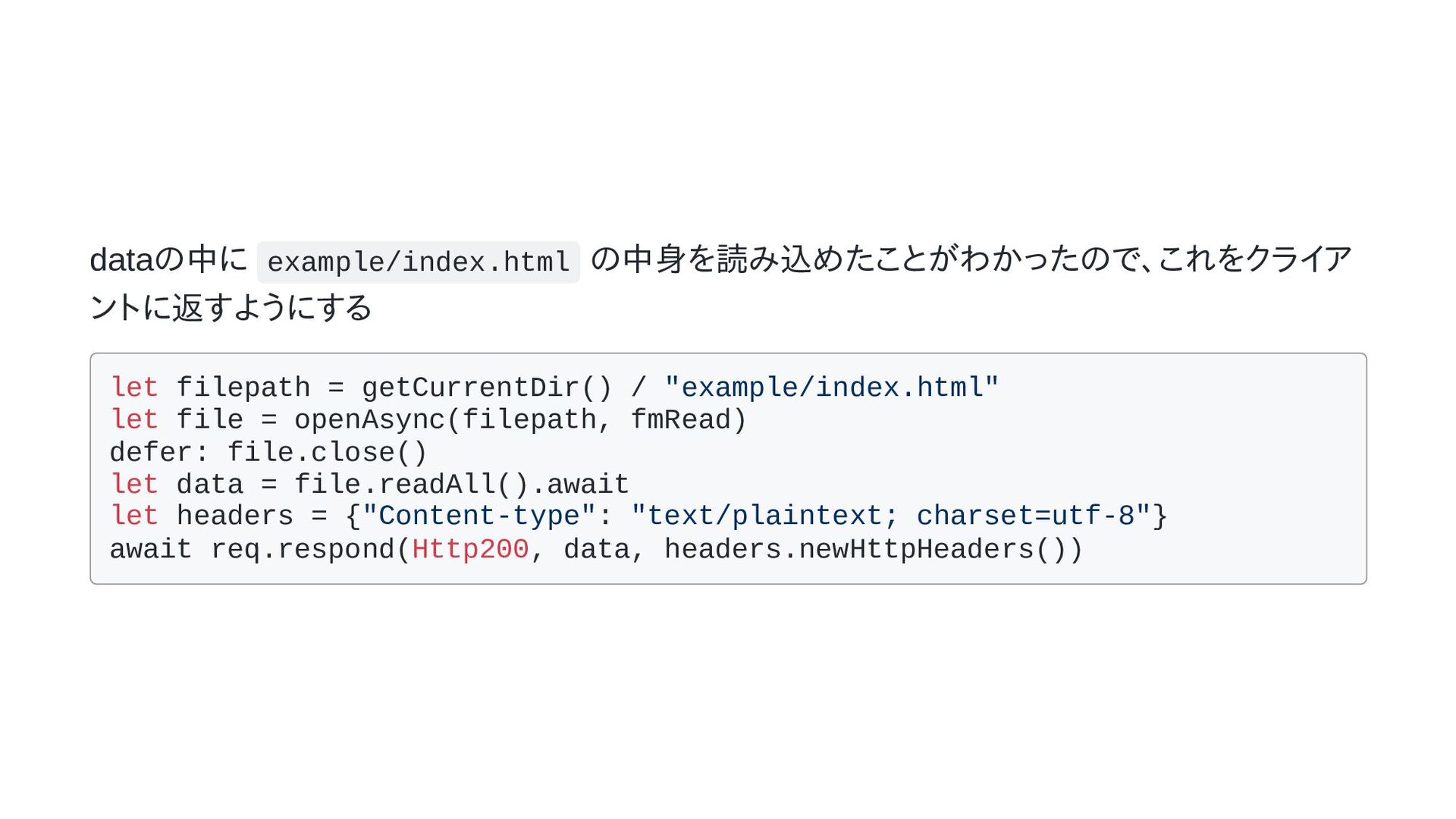Click the "Content-type" string key
The image size is (1456, 819).
[x=479, y=516]
